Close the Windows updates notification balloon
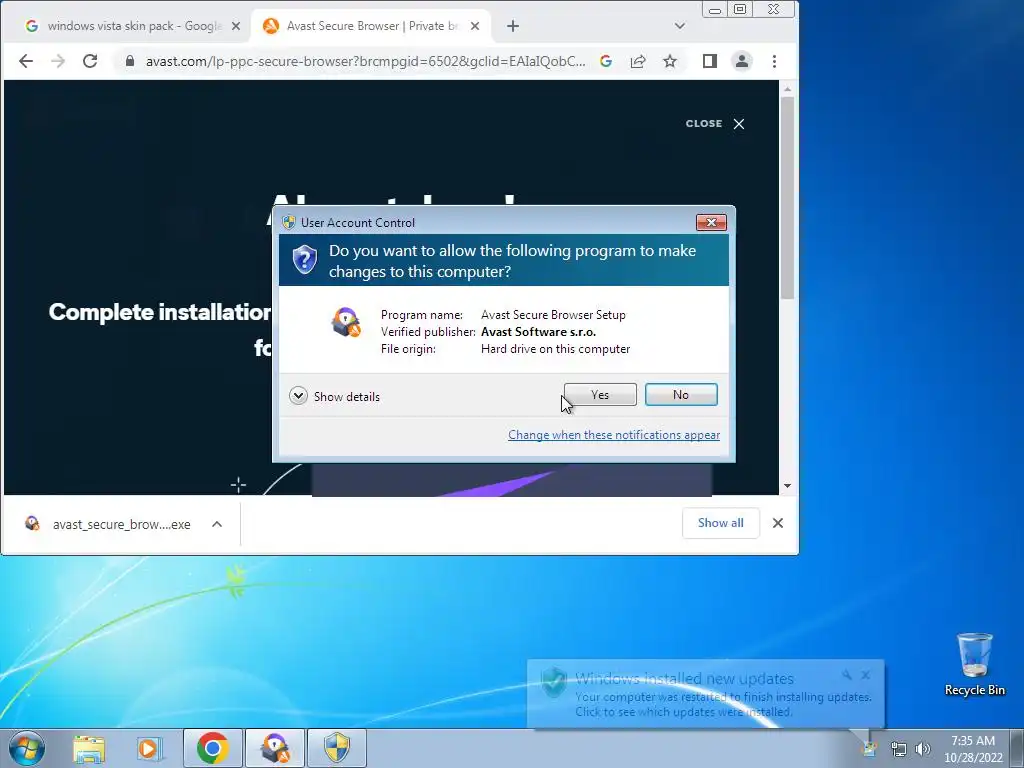 pos(865,675)
